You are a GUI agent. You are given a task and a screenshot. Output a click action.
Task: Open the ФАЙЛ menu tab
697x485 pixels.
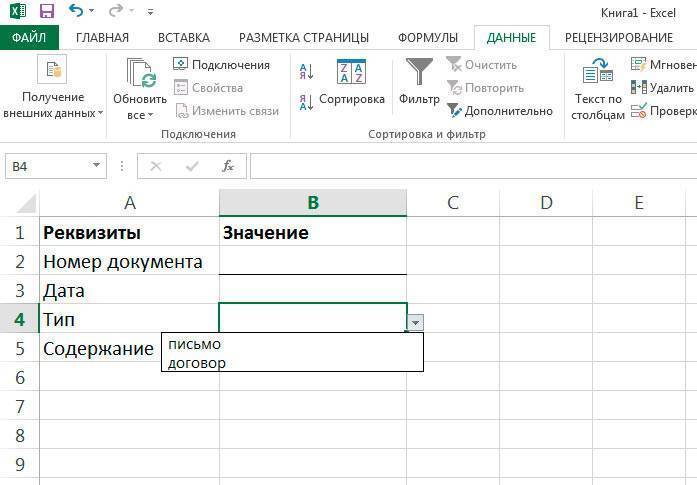point(30,38)
